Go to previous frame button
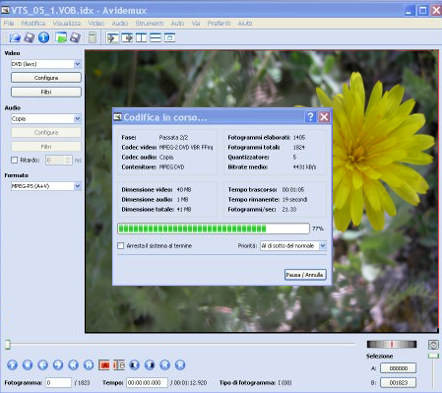Screen dimensions: 442x393 (x=43, y=365)
